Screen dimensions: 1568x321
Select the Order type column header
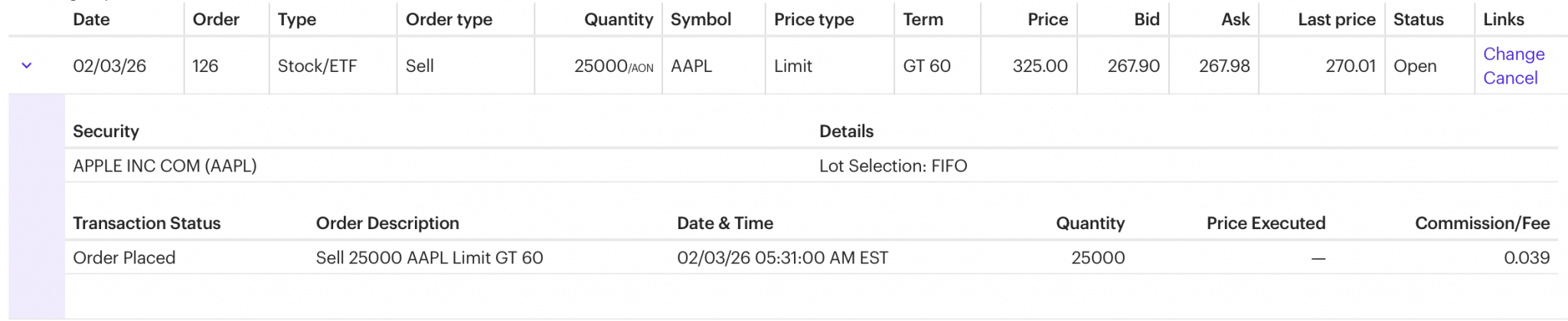tap(449, 20)
